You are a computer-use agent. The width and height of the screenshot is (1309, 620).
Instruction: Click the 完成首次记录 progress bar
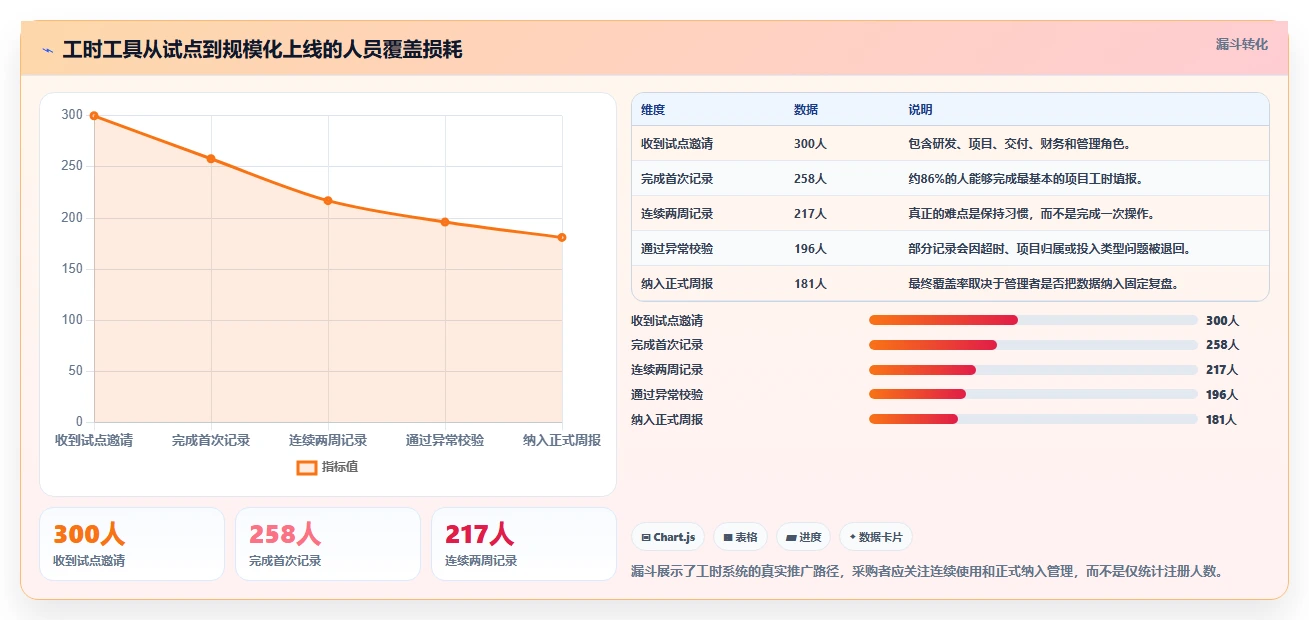pos(1033,345)
